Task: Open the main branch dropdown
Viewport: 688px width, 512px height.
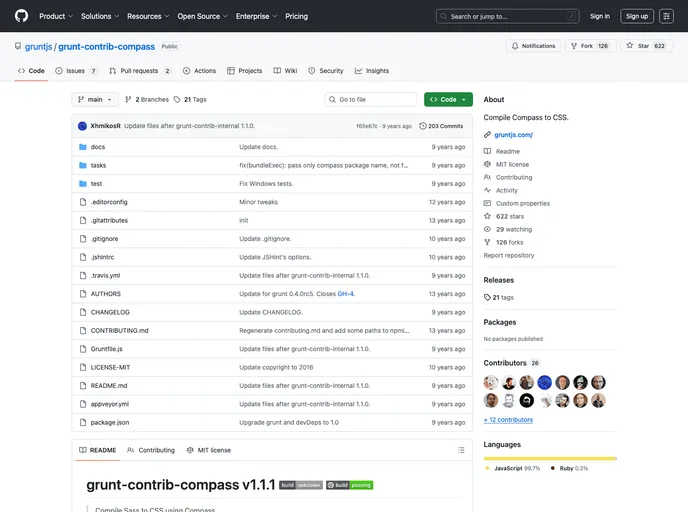Action: coord(95,100)
